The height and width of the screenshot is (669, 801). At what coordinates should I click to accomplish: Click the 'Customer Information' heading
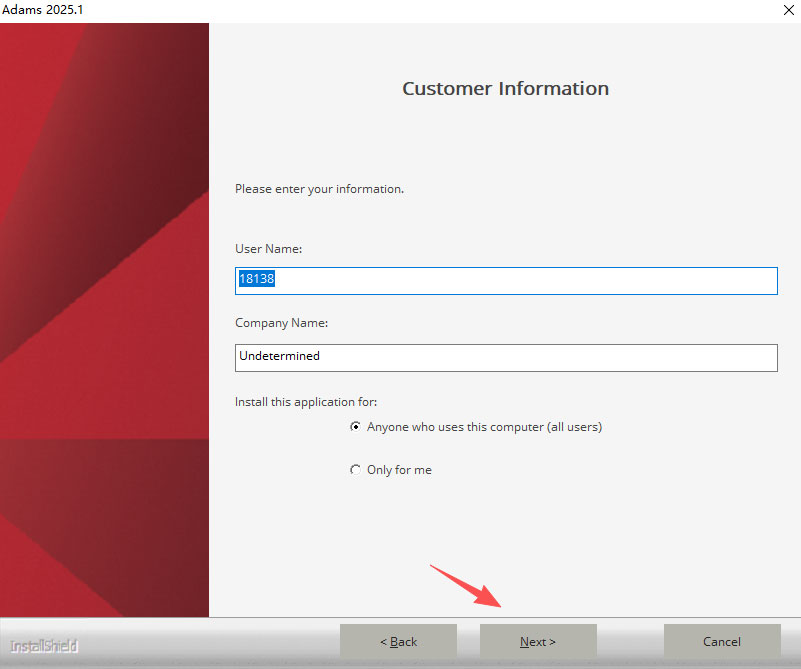(505, 88)
